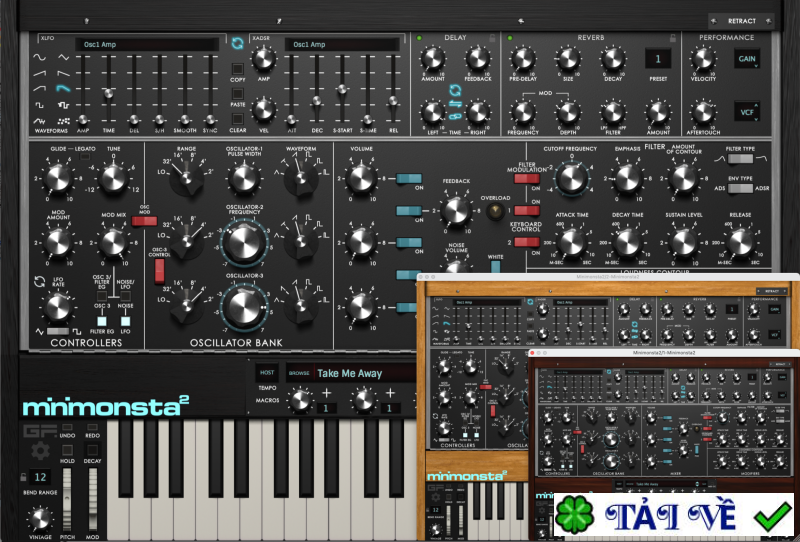Viewport: 800px width, 542px height.
Task: Toggle the Bend Range lock icon
Action: (x=23, y=477)
